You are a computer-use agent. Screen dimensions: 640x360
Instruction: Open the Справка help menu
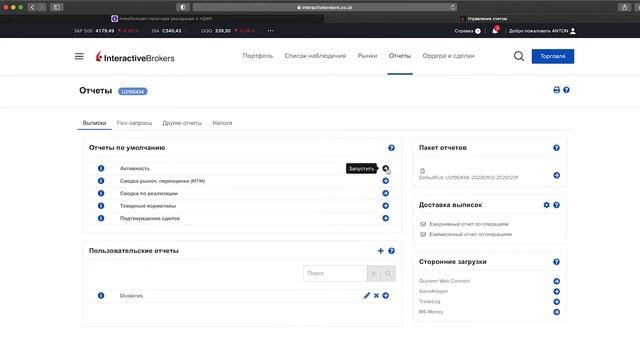click(467, 31)
